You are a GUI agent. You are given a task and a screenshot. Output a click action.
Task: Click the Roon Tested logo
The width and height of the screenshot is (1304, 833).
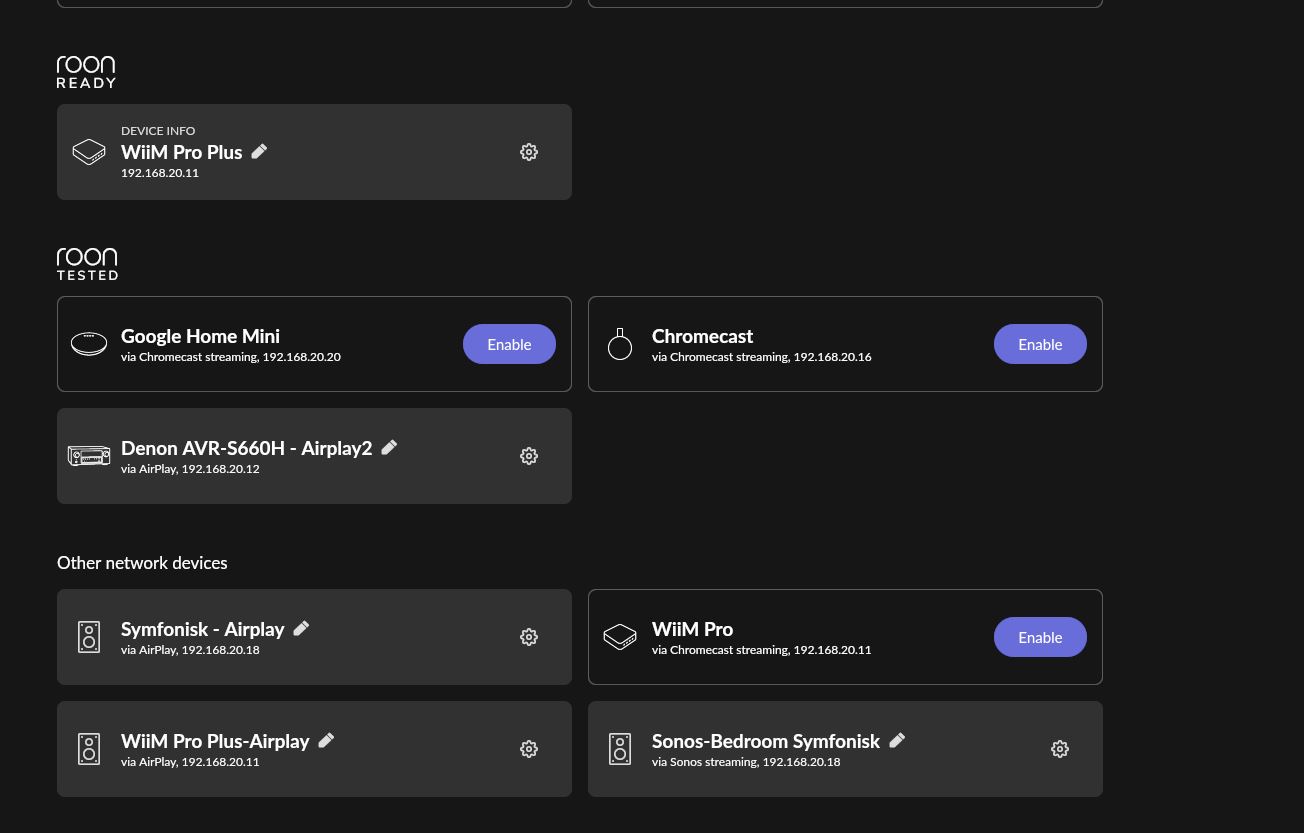[x=87, y=264]
